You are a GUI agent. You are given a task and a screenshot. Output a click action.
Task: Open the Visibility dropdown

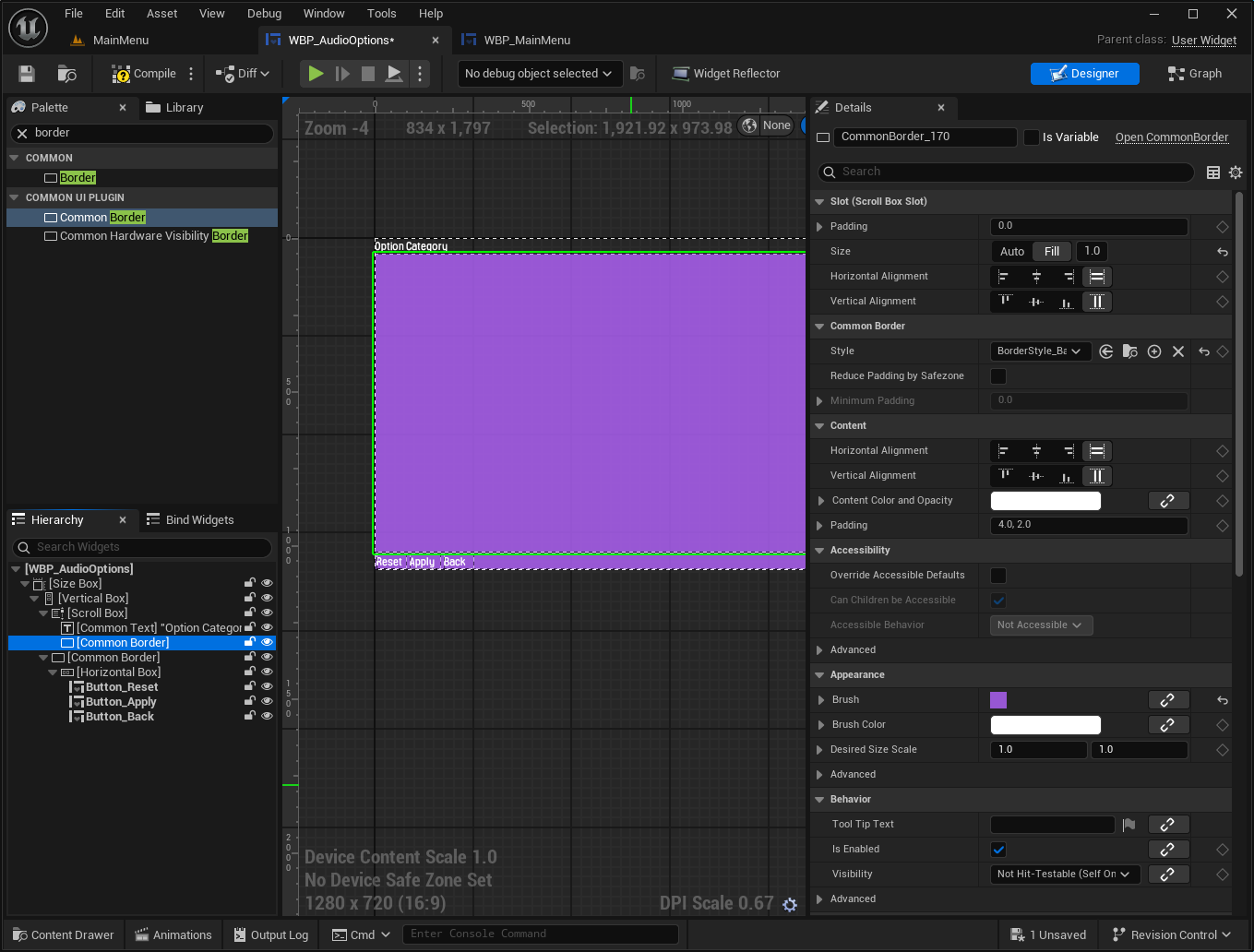click(1065, 875)
